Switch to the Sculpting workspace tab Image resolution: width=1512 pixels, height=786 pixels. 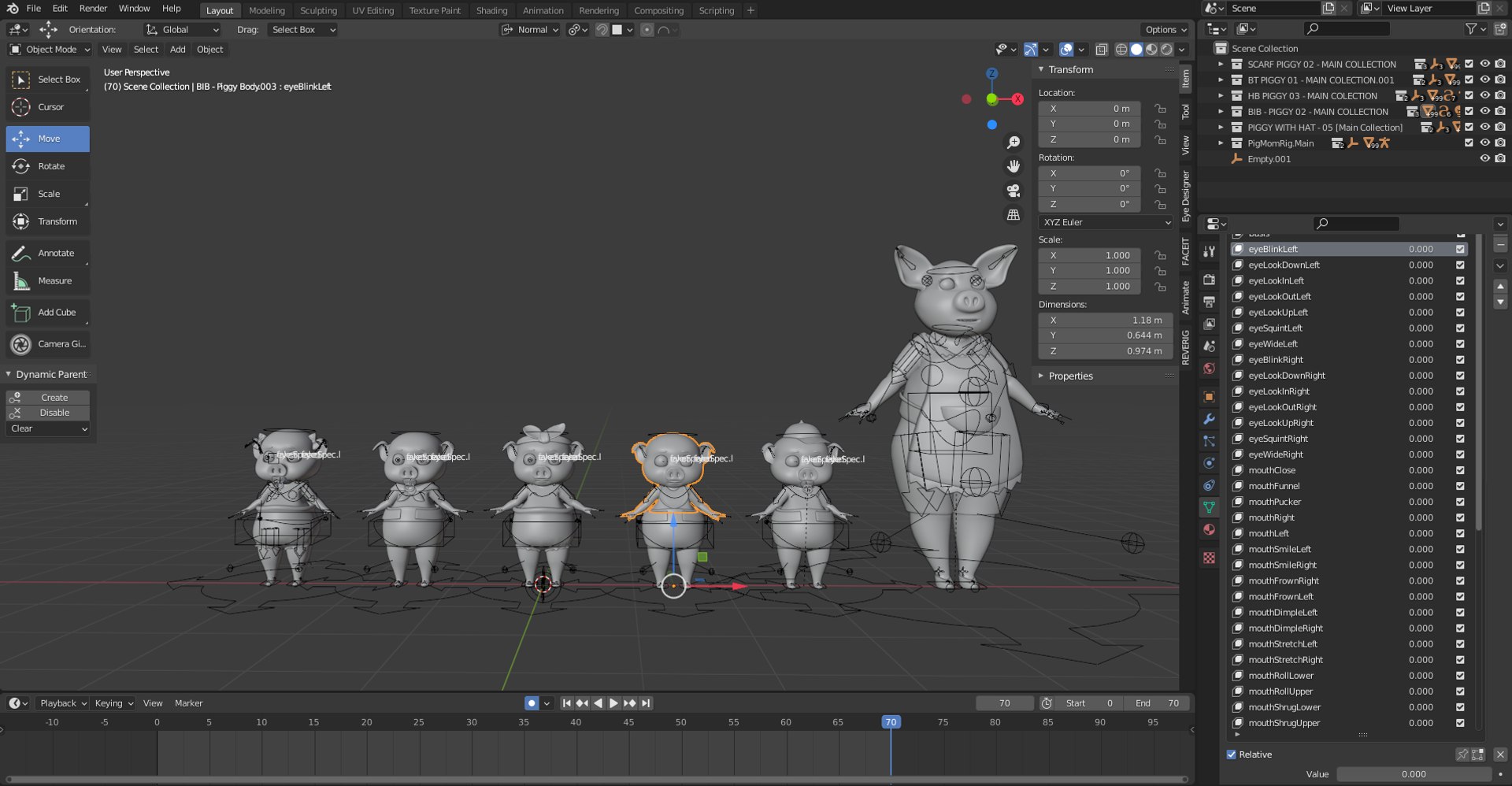click(x=318, y=10)
